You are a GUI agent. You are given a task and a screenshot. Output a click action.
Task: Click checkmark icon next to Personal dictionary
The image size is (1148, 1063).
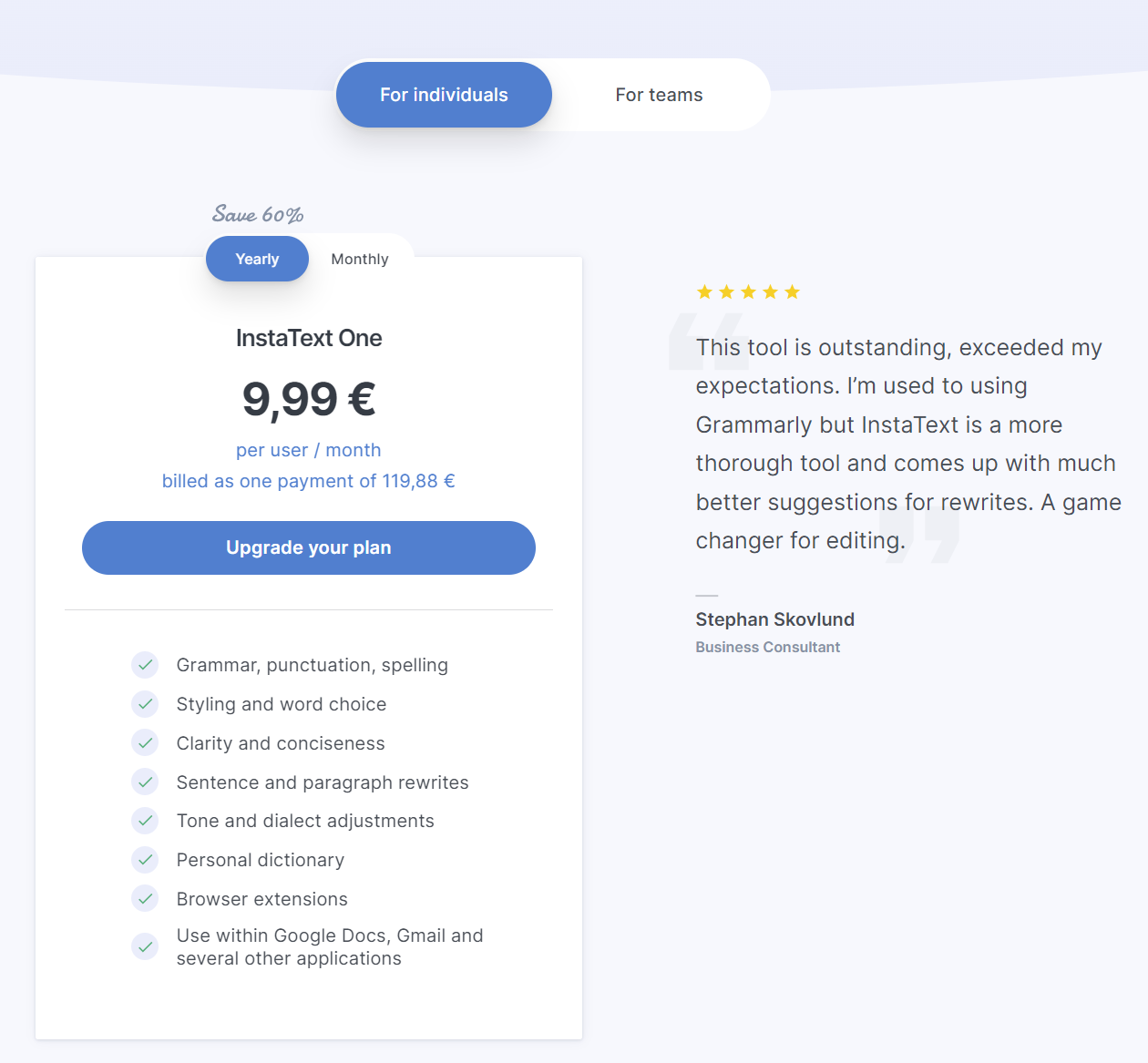click(x=145, y=860)
